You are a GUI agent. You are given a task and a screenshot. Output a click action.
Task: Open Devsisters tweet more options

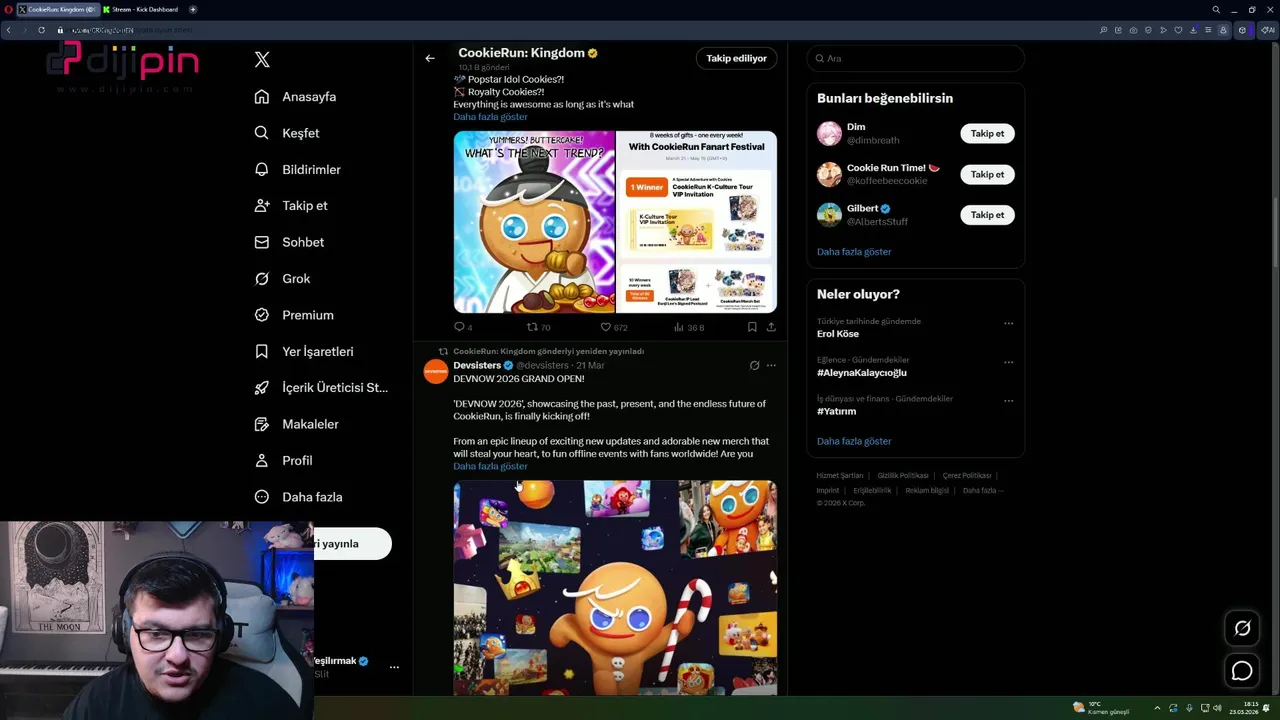pos(771,366)
